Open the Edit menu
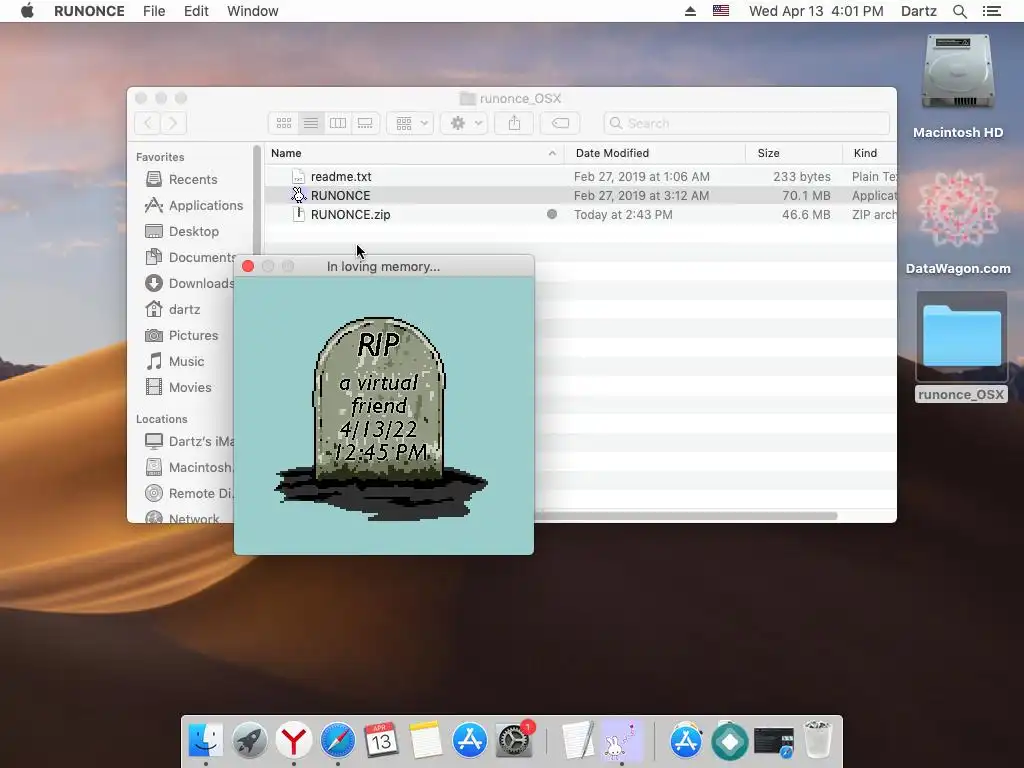The image size is (1024, 768). [196, 11]
